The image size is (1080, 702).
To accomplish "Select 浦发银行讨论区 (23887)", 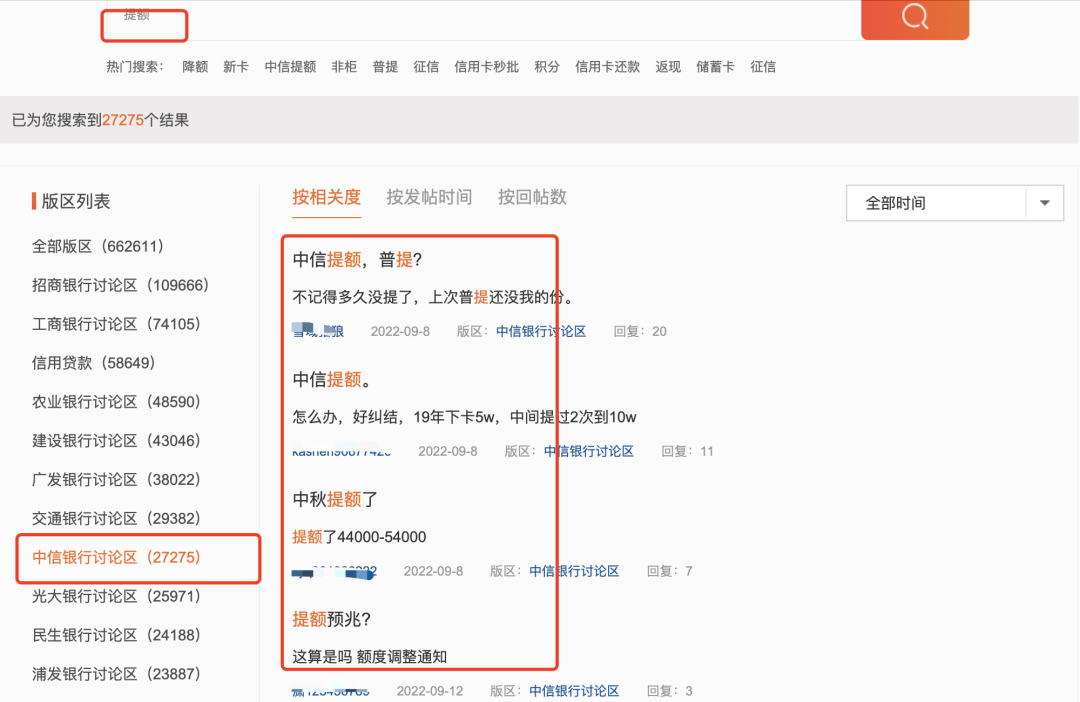I will (x=116, y=674).
